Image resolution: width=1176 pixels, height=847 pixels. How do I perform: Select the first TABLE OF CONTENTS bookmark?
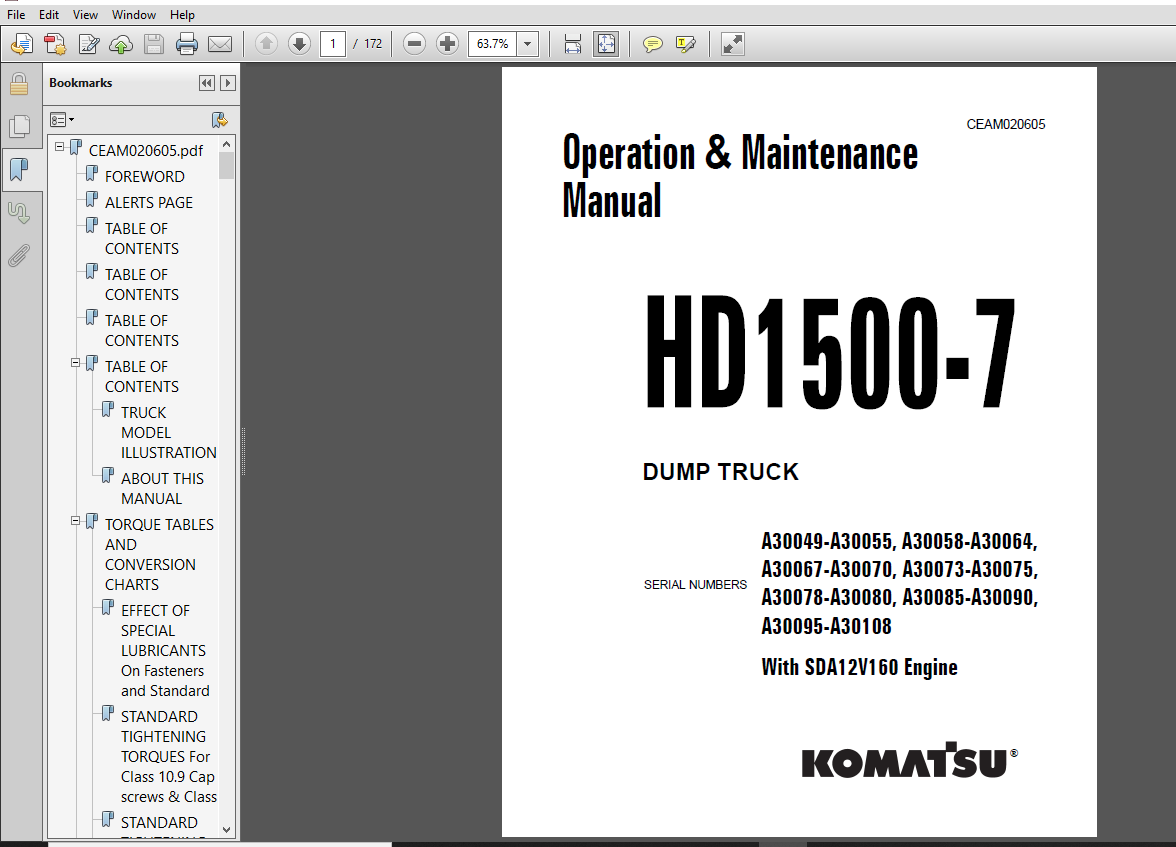tap(142, 239)
